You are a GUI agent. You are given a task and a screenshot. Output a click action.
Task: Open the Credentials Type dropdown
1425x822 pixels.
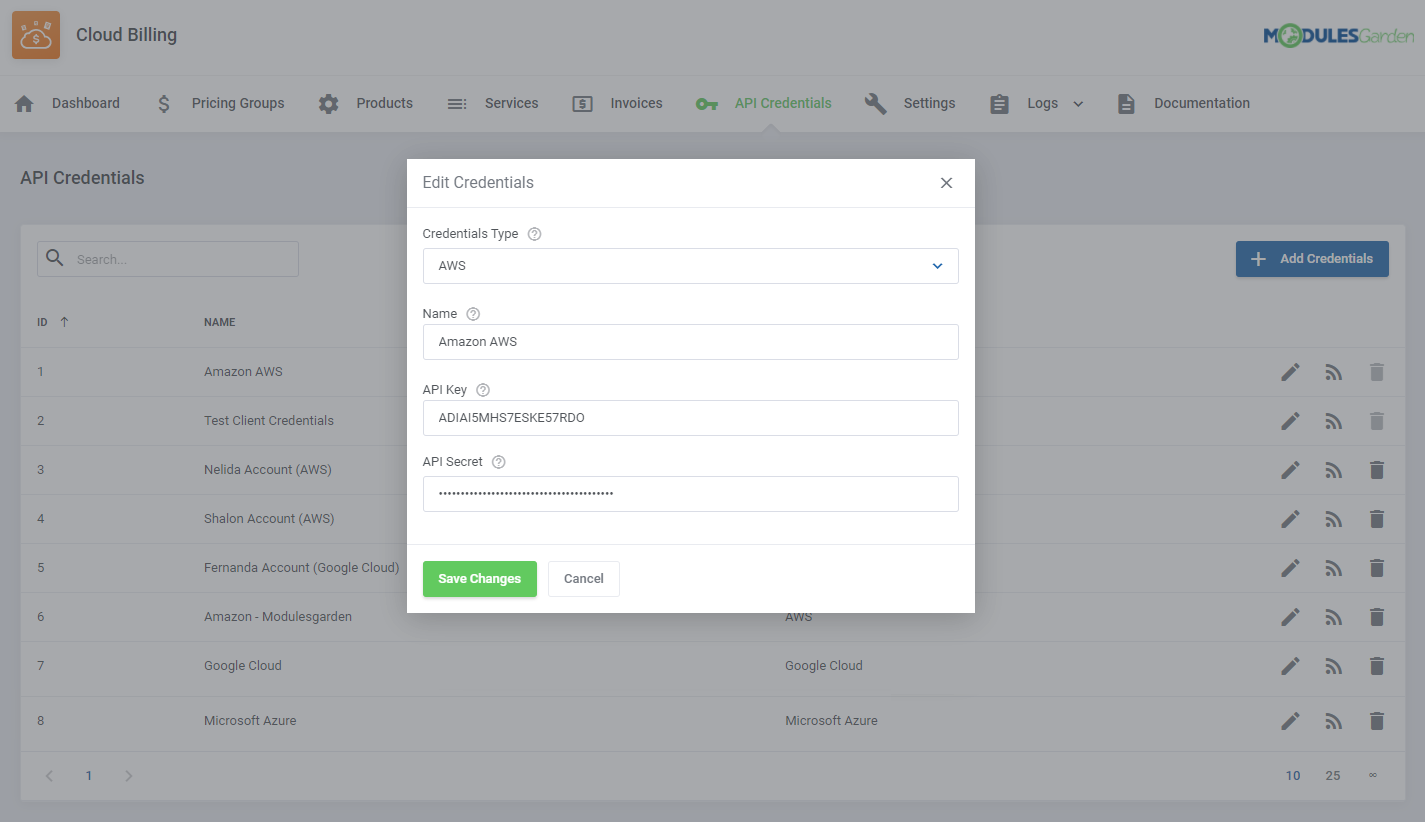coord(690,266)
